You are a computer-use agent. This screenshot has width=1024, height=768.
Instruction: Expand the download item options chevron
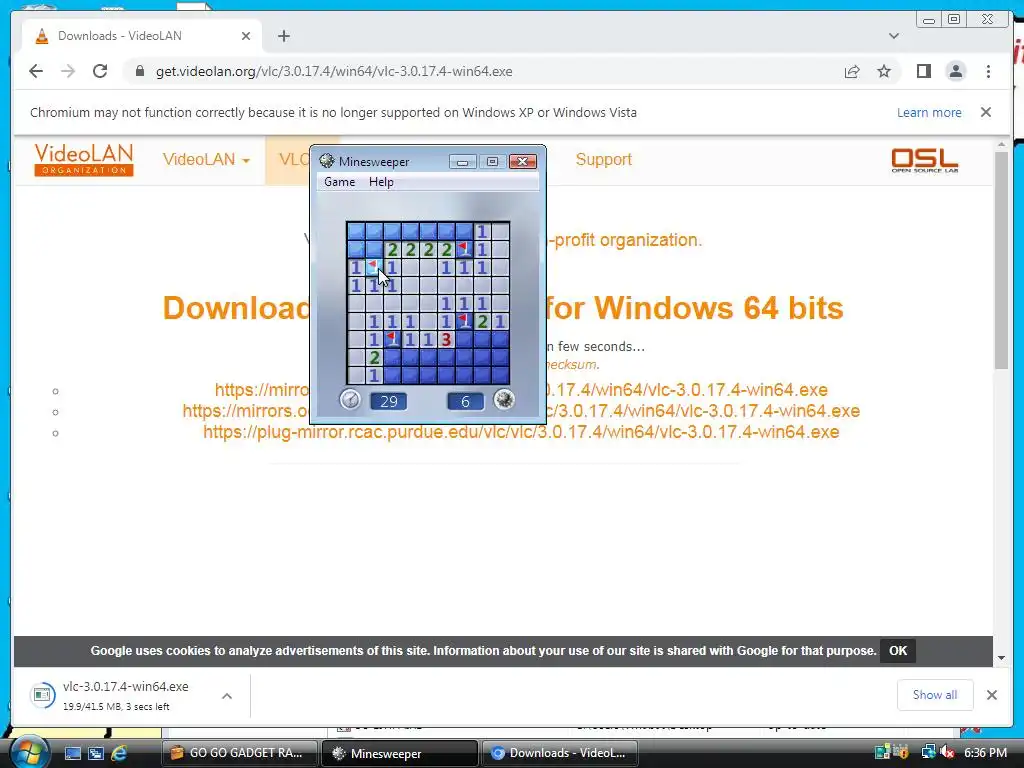tap(227, 696)
